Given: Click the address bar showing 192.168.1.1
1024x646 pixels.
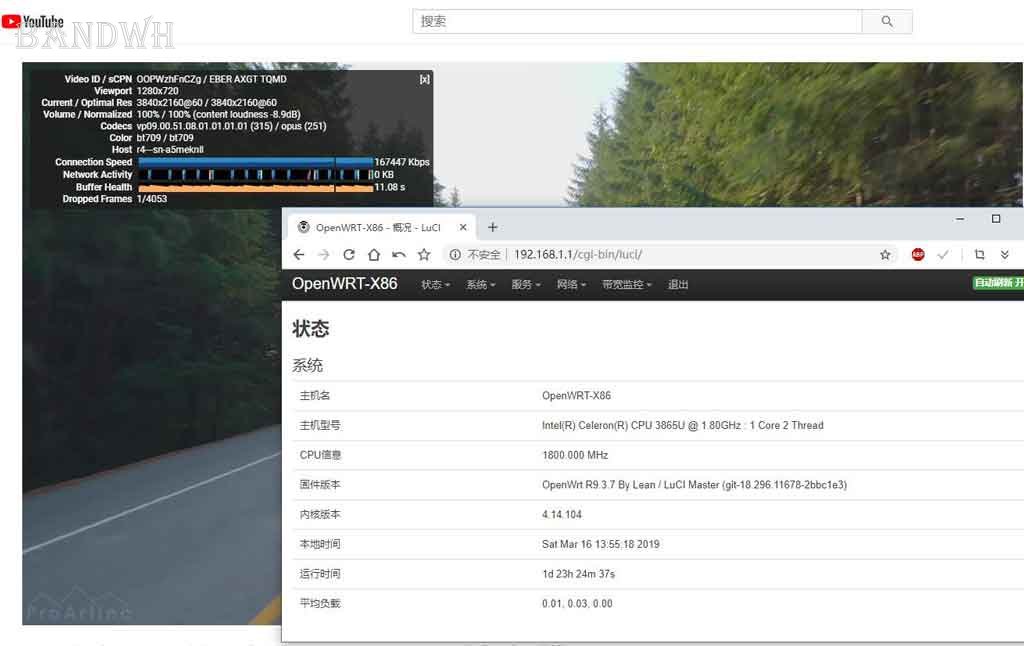Looking at the screenshot, I should (x=671, y=255).
